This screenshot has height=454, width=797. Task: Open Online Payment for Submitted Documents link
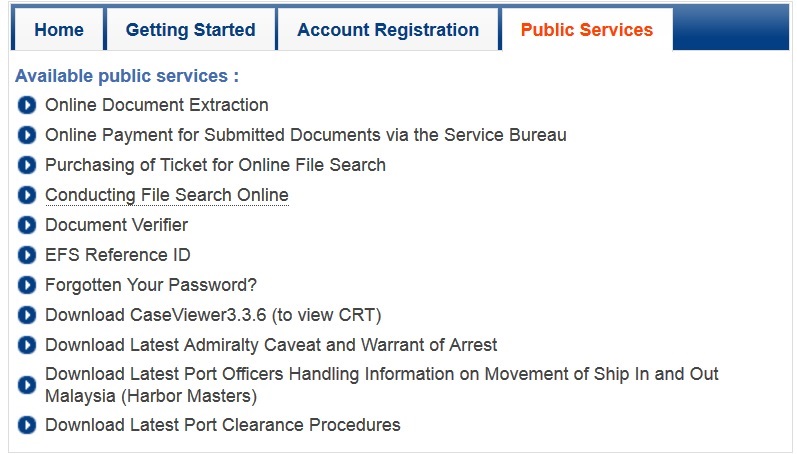click(305, 135)
